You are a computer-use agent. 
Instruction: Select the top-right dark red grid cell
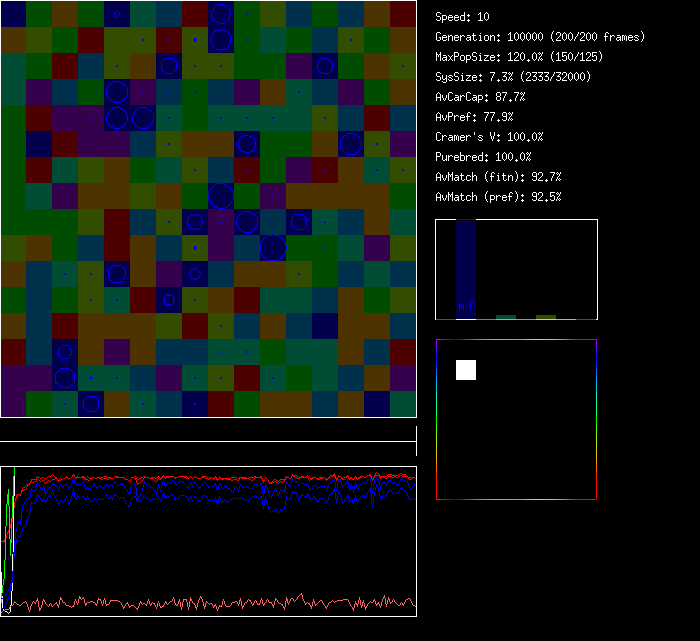(403, 13)
